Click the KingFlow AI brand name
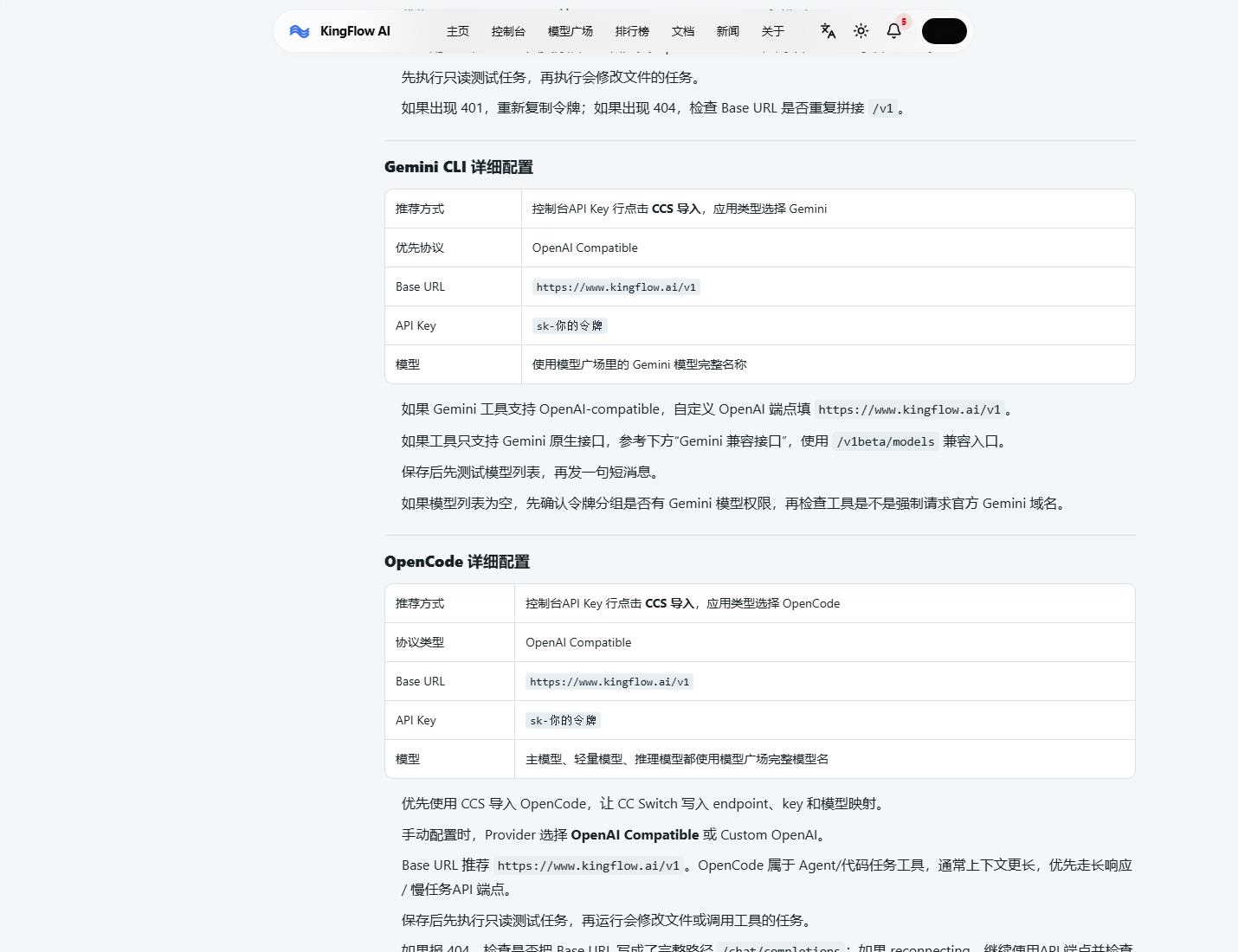This screenshot has height=952, width=1238. (x=355, y=31)
